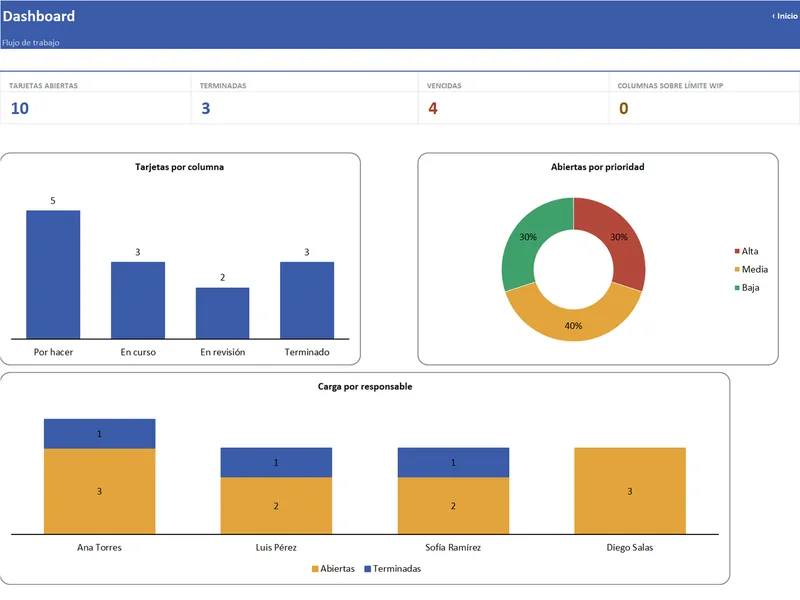Select the 'En revisión' bar
The height and width of the screenshot is (600, 800).
coord(222,313)
